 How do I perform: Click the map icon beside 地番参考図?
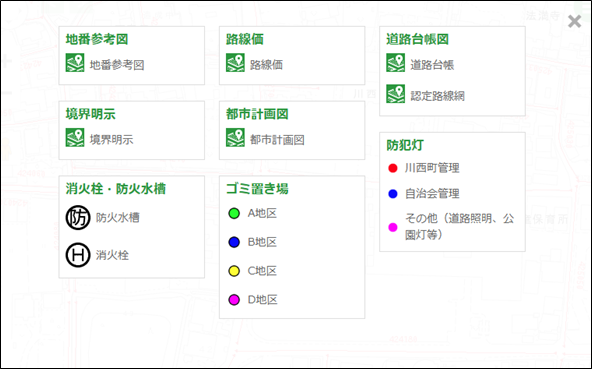[x=75, y=63]
